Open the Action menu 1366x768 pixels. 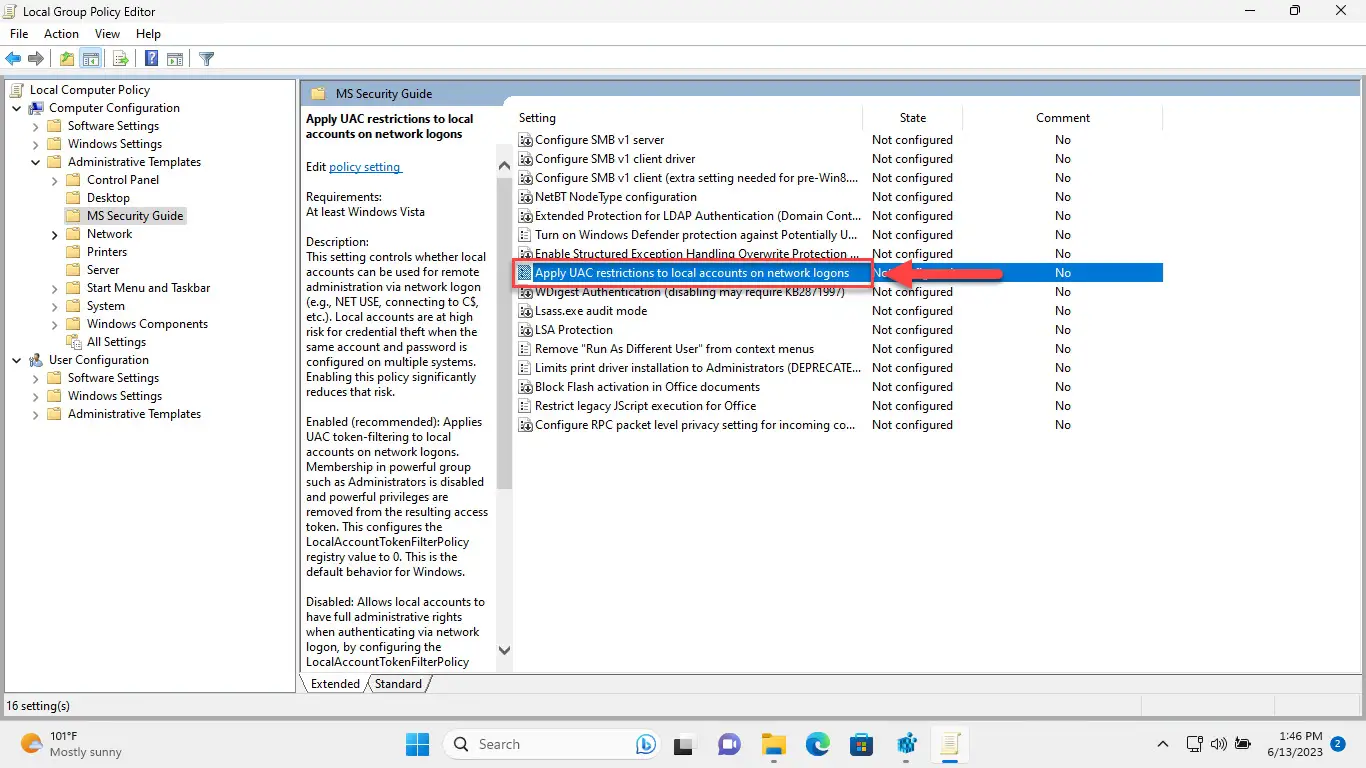tap(61, 34)
